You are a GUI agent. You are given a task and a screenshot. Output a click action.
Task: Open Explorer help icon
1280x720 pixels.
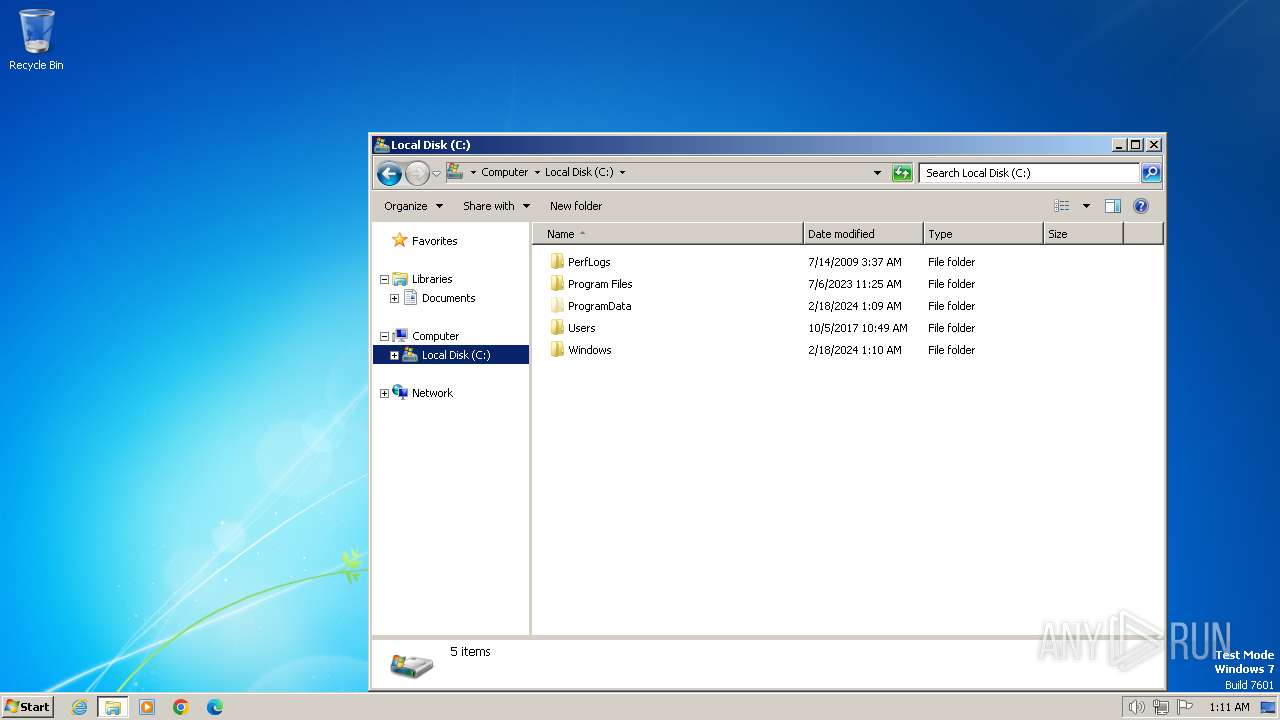tap(1141, 206)
